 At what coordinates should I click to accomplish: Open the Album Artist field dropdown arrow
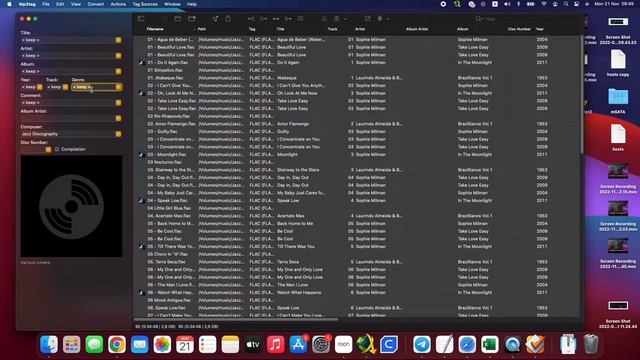[118, 118]
